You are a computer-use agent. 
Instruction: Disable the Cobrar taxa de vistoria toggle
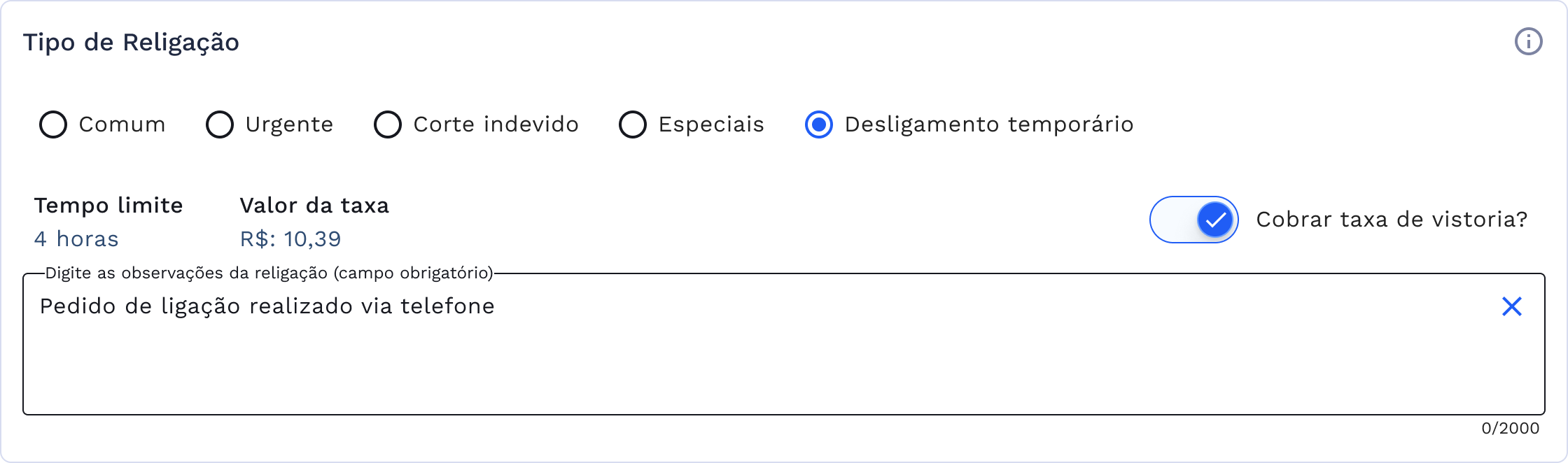[1193, 219]
